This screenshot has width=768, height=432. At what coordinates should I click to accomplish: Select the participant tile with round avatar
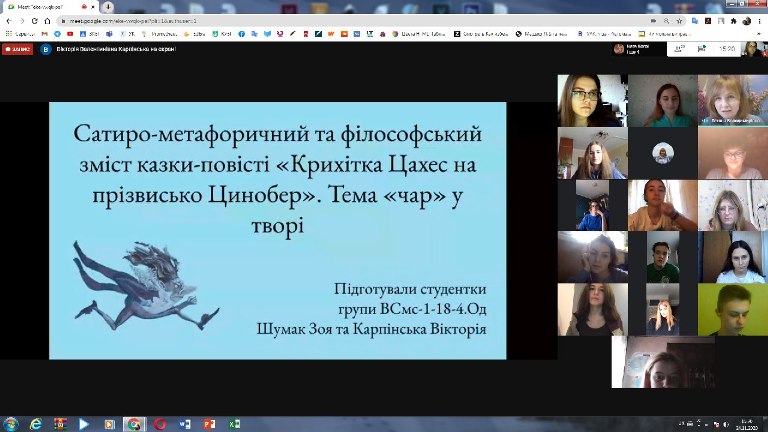663,153
